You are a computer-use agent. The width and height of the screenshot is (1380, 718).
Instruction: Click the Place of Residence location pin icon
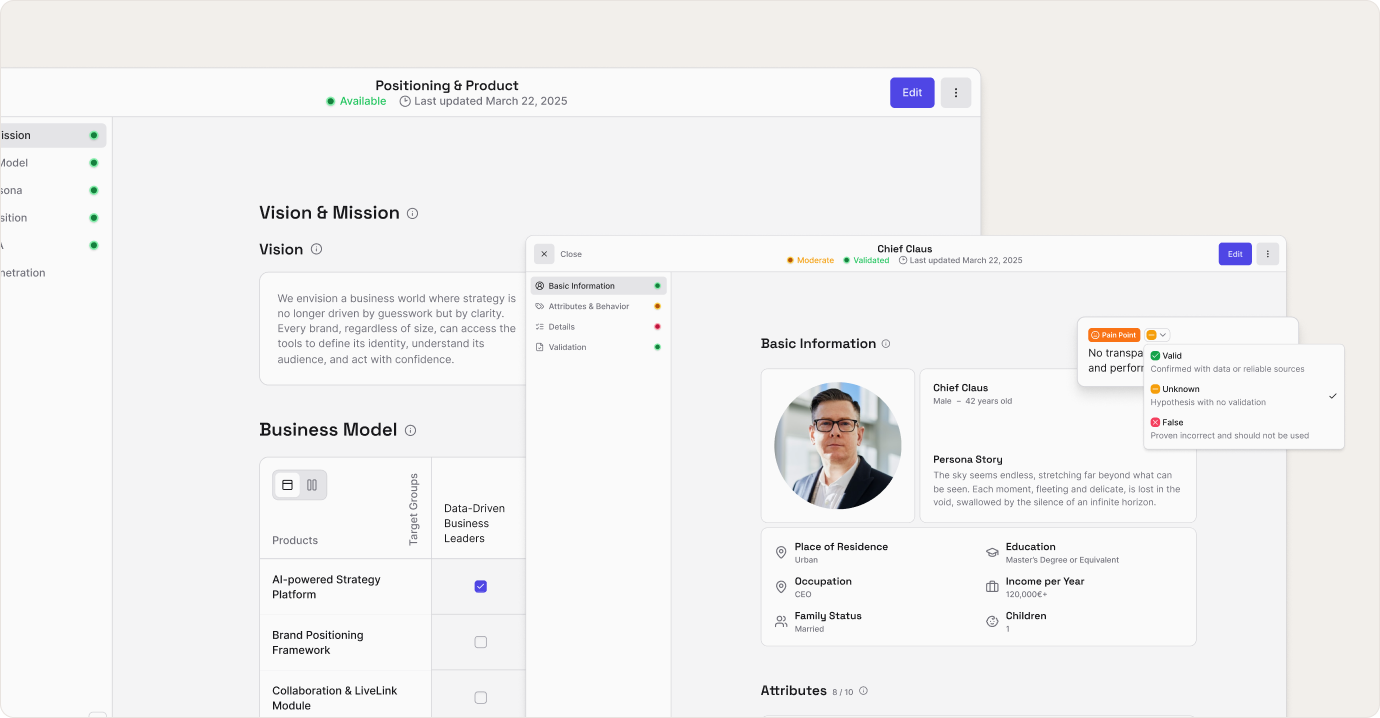click(x=781, y=552)
